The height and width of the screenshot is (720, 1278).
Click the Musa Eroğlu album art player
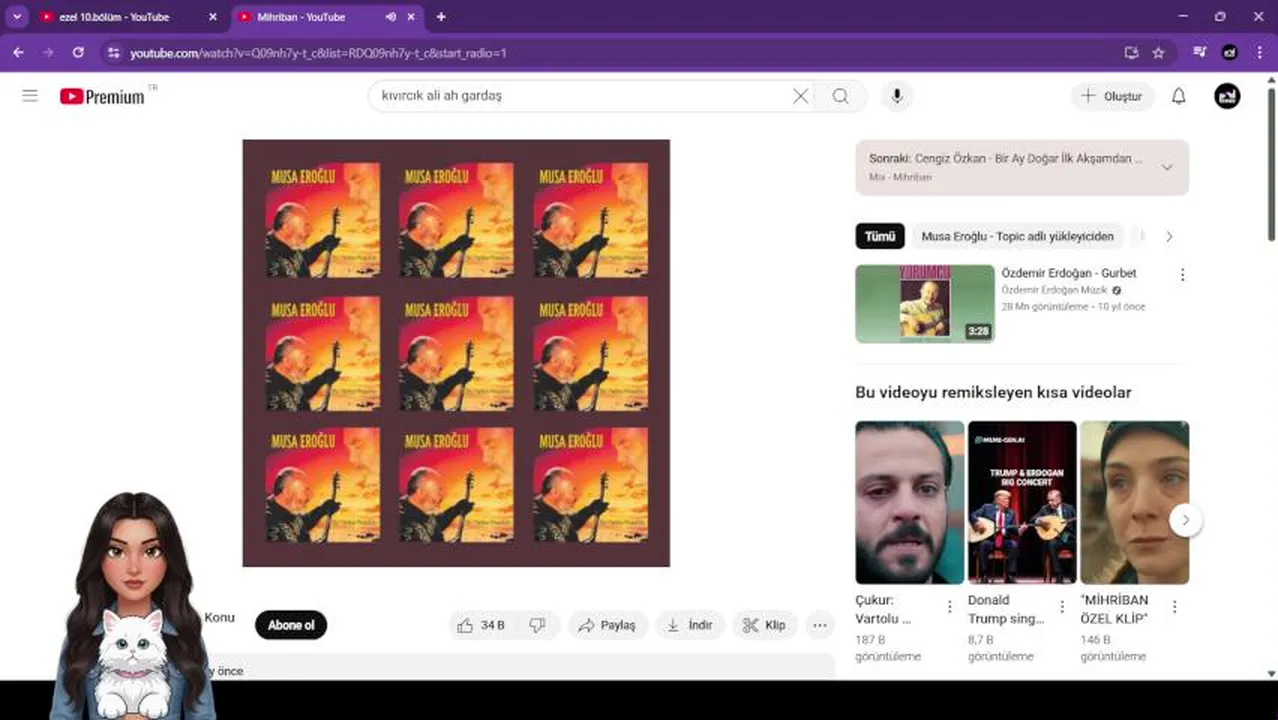[456, 353]
